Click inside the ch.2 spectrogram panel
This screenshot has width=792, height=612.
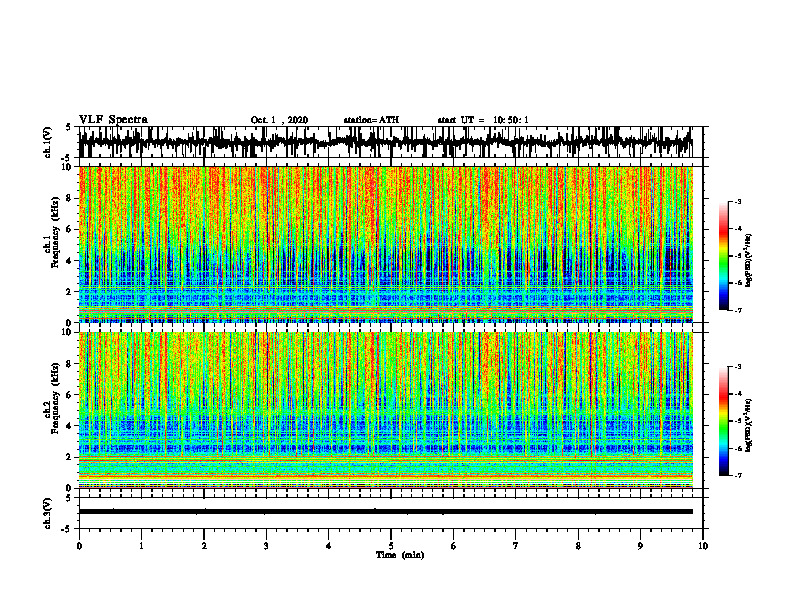pyautogui.click(x=386, y=410)
